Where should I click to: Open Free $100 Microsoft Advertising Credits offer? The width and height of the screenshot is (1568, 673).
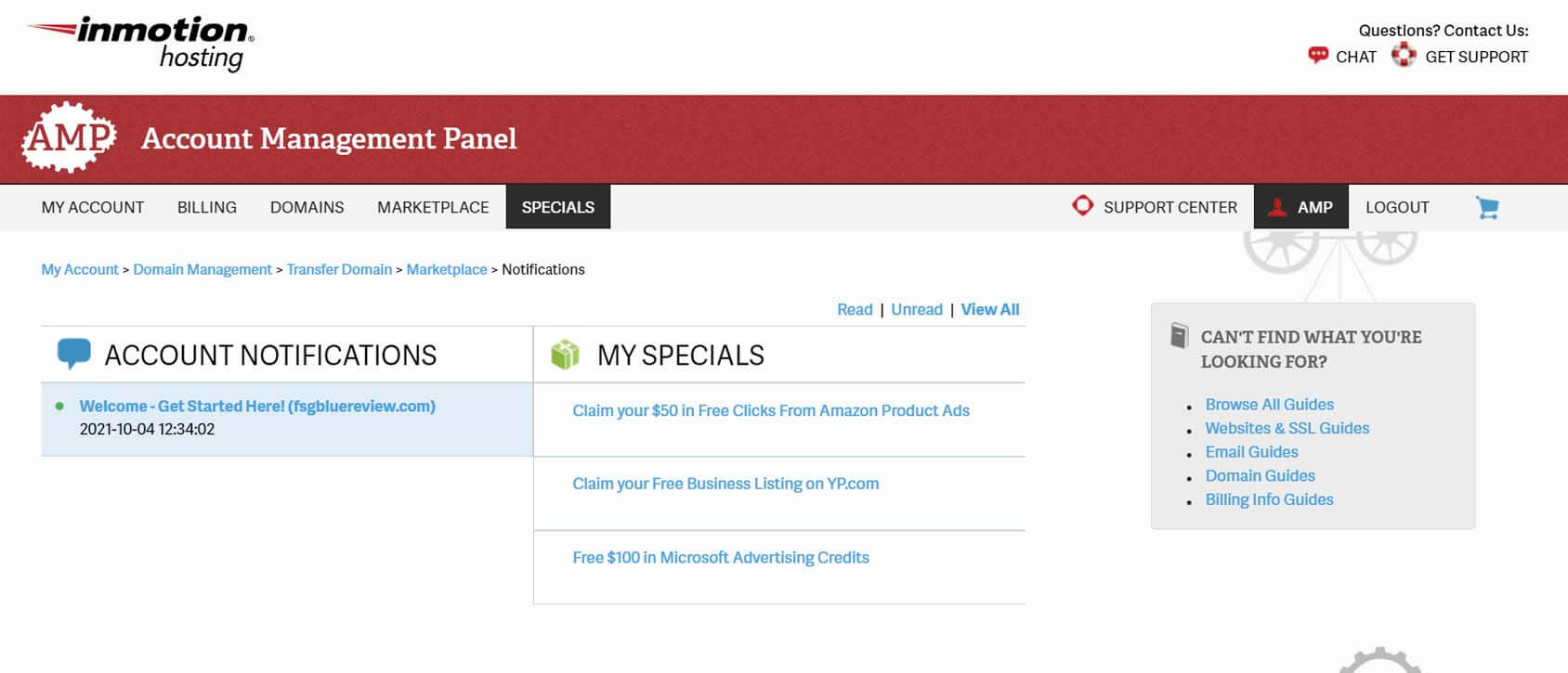pyautogui.click(x=721, y=557)
